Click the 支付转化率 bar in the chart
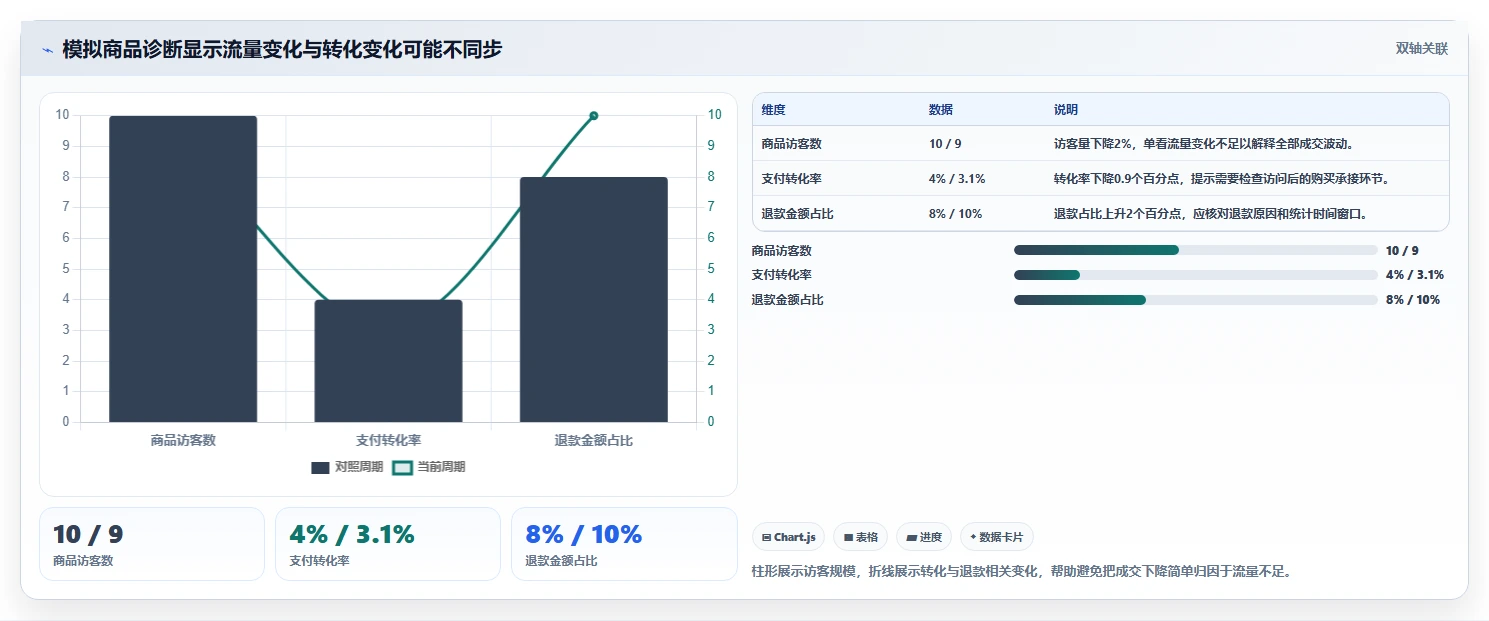1489x621 pixels. click(388, 361)
